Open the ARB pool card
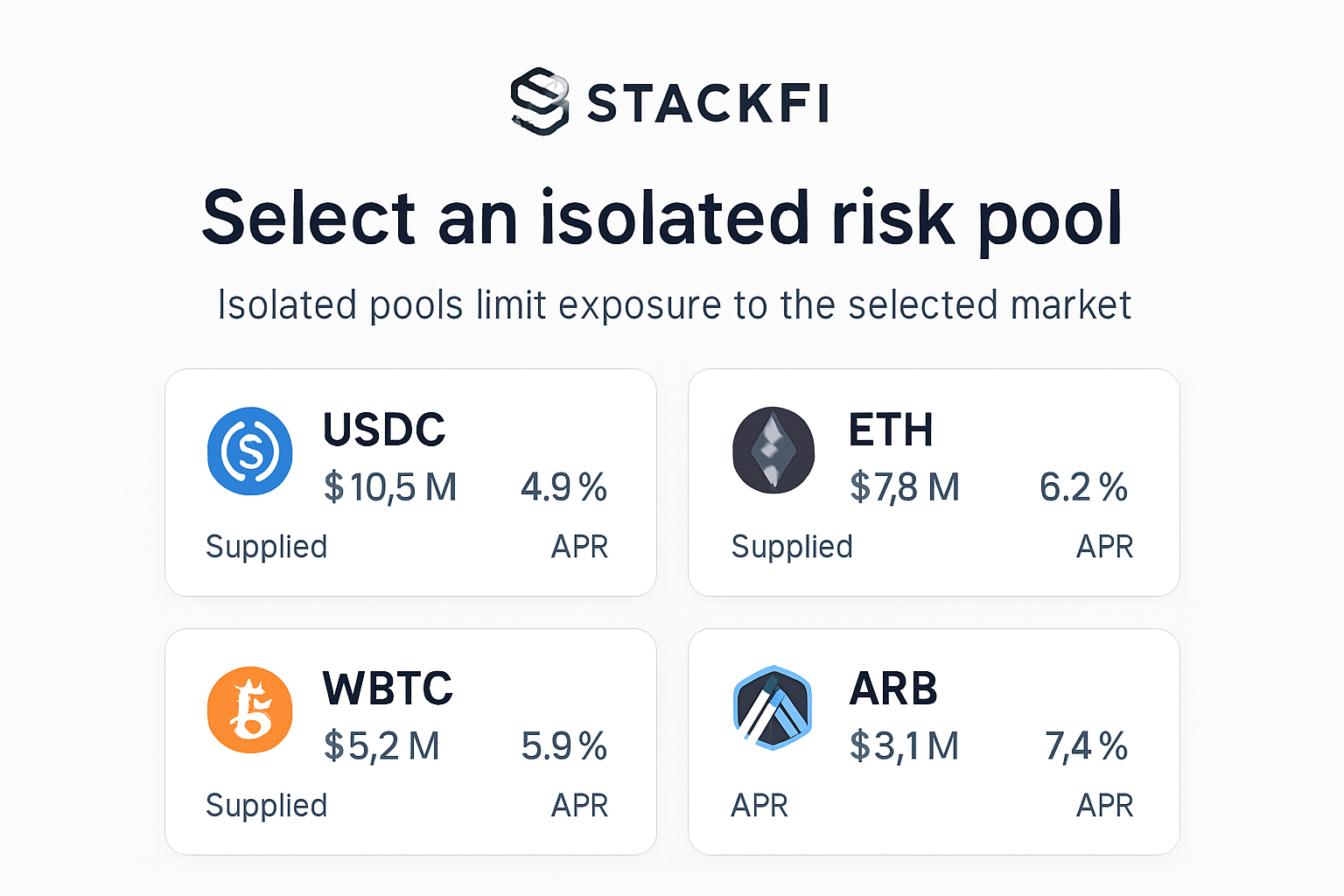 tap(934, 742)
